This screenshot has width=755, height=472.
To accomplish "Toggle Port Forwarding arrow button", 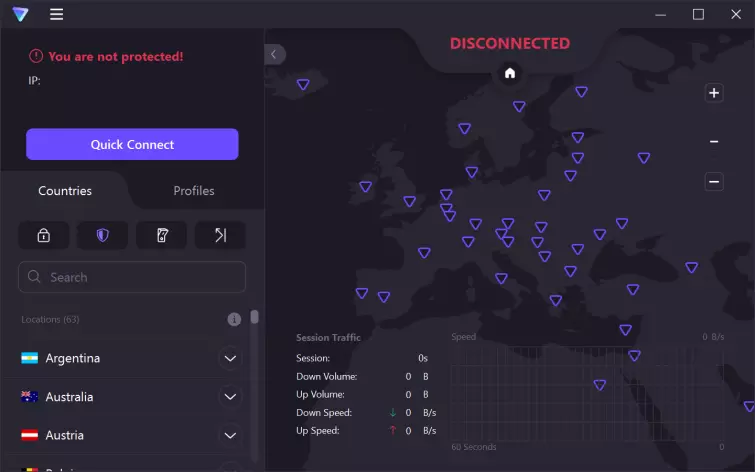I will 220,235.
